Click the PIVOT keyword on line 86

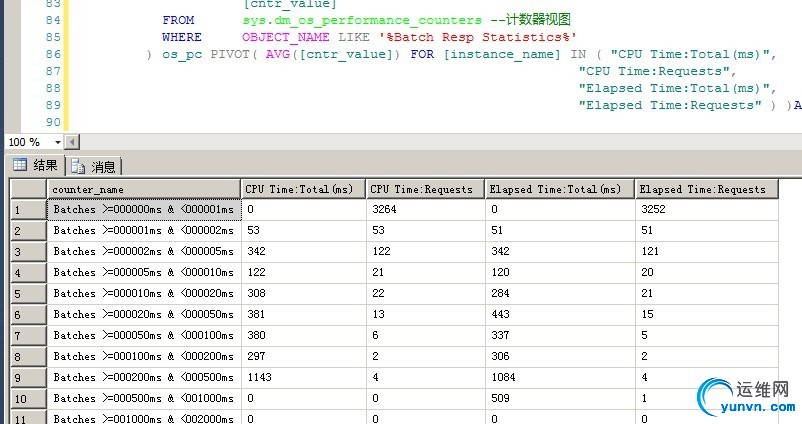click(230, 54)
